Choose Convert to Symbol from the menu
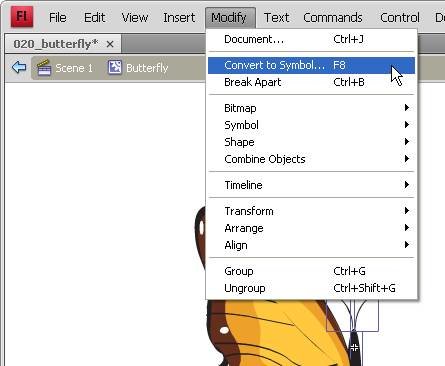This screenshot has height=366, width=445. [311, 65]
